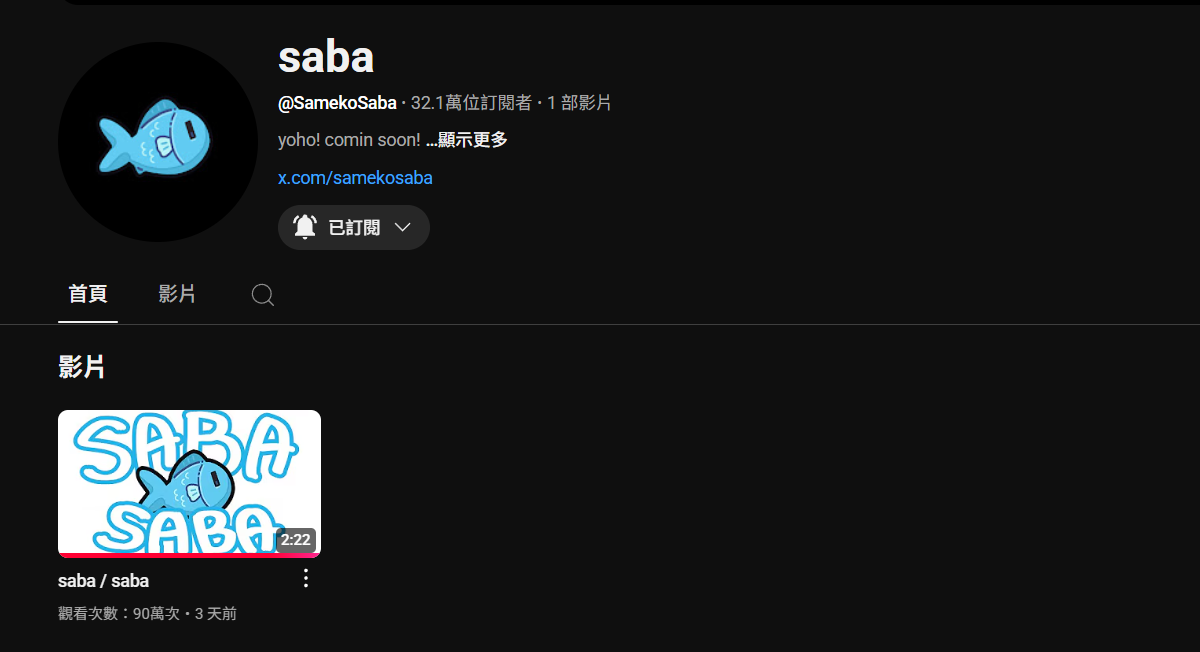Screen dimensions: 1200x652
Task: Click the @SamekoSaba channel handle
Action: 337,102
